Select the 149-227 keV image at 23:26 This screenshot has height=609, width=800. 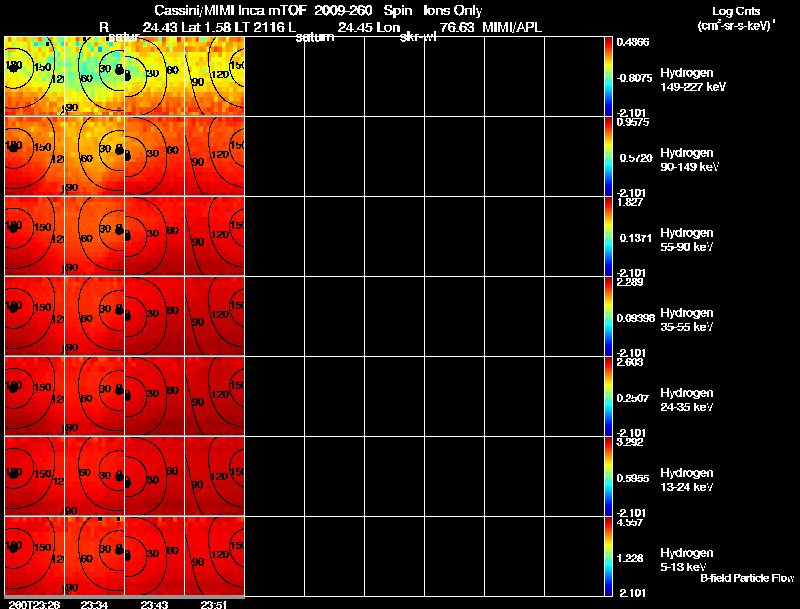34,76
